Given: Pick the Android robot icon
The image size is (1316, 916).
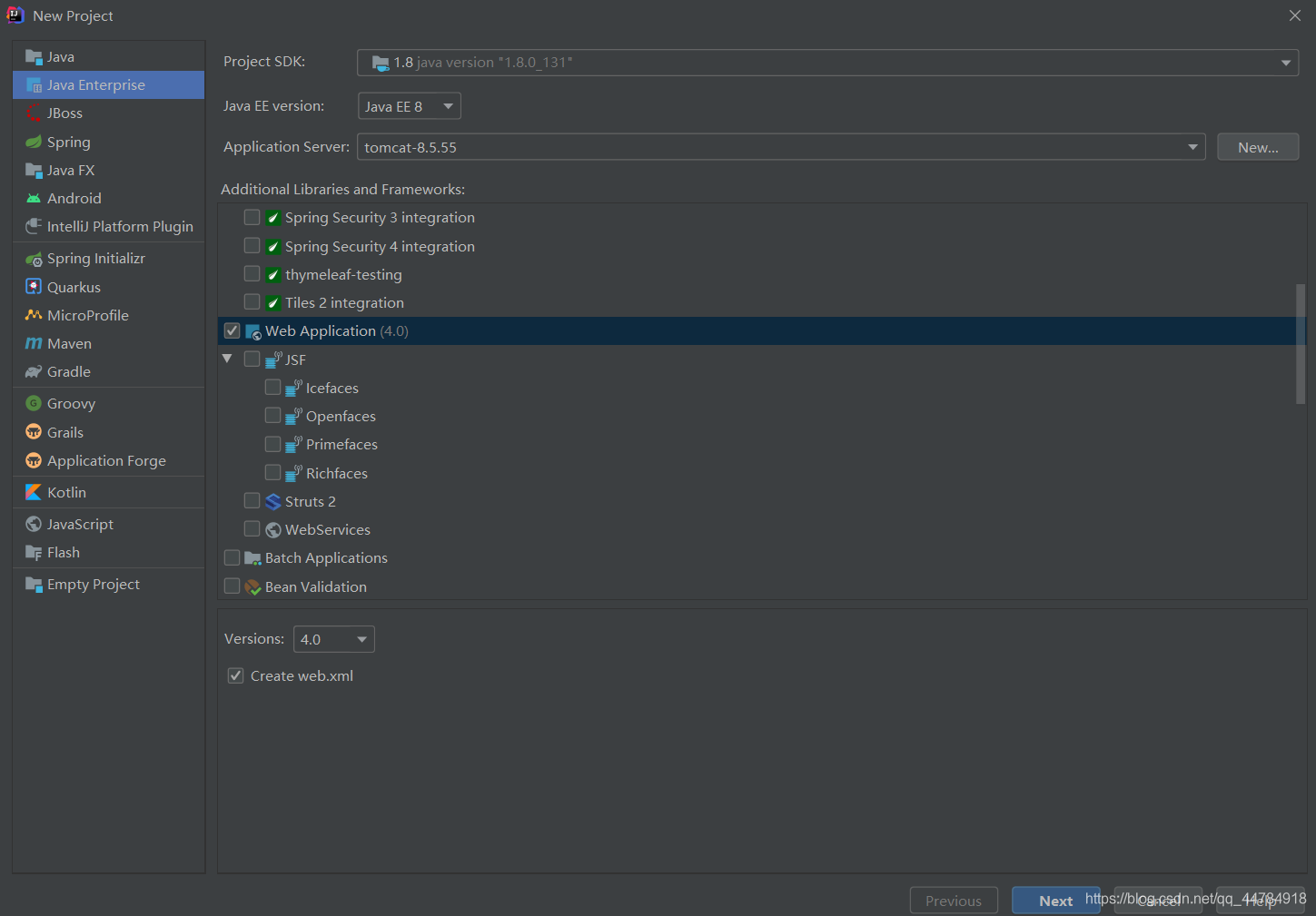Looking at the screenshot, I should pos(34,199).
